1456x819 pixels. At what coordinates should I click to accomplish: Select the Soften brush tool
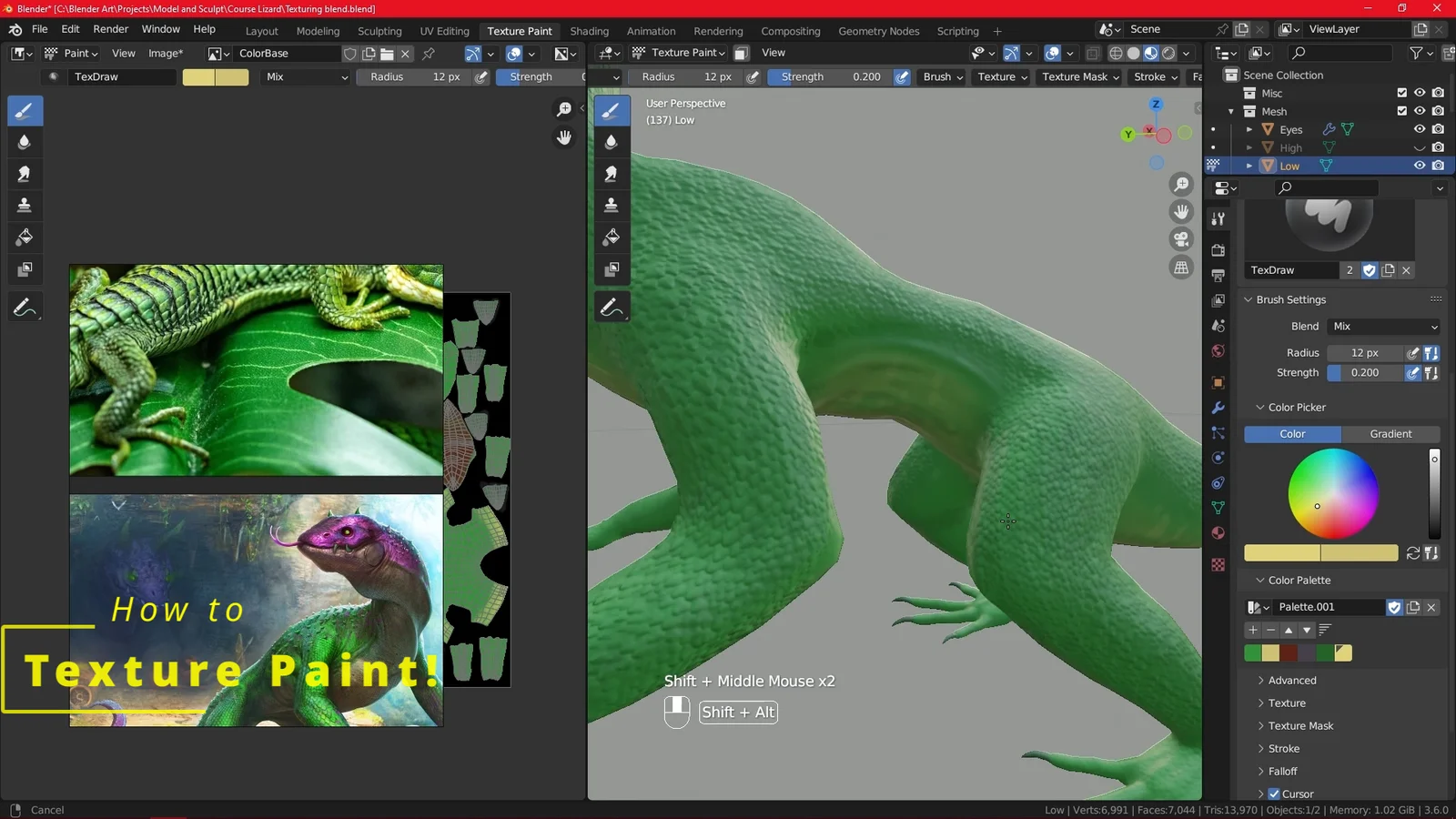[25, 142]
